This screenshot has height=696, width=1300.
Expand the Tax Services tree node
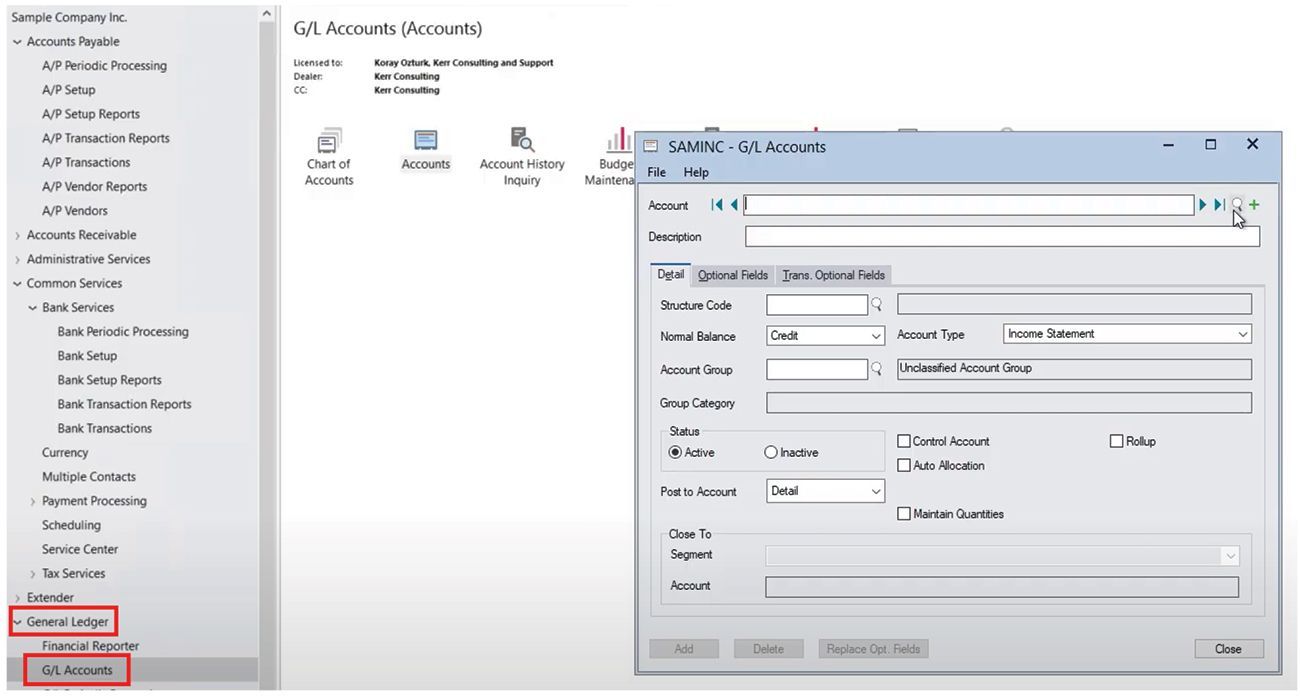point(33,574)
